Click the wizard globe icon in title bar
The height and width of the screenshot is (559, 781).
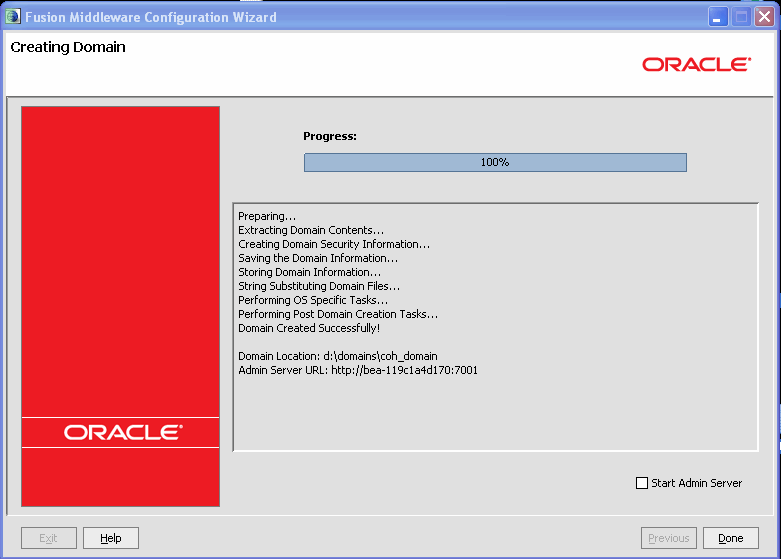(x=13, y=16)
